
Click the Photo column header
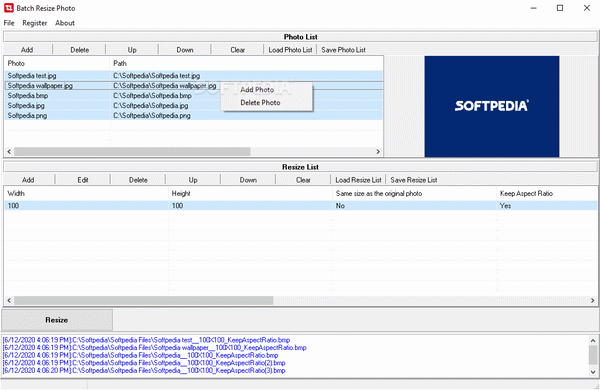[57, 64]
